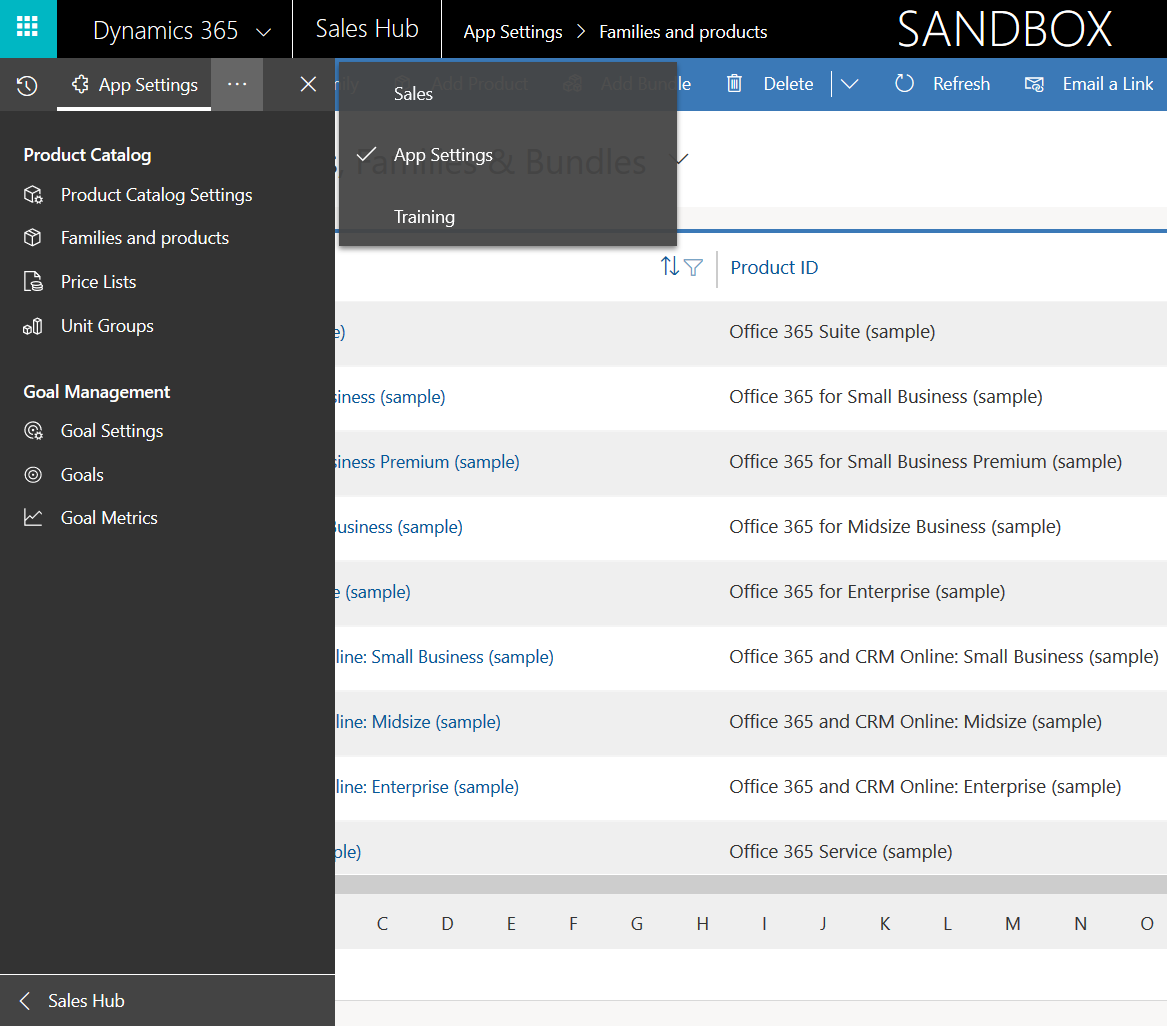Image resolution: width=1167 pixels, height=1026 pixels.
Task: Close the navigation pane with X
Action: click(308, 84)
